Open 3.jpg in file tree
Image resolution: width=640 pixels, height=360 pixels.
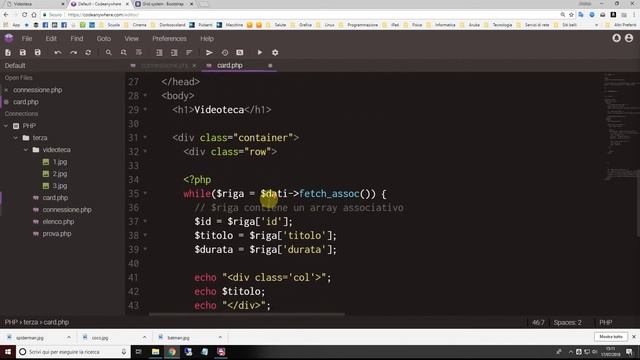tap(60, 186)
